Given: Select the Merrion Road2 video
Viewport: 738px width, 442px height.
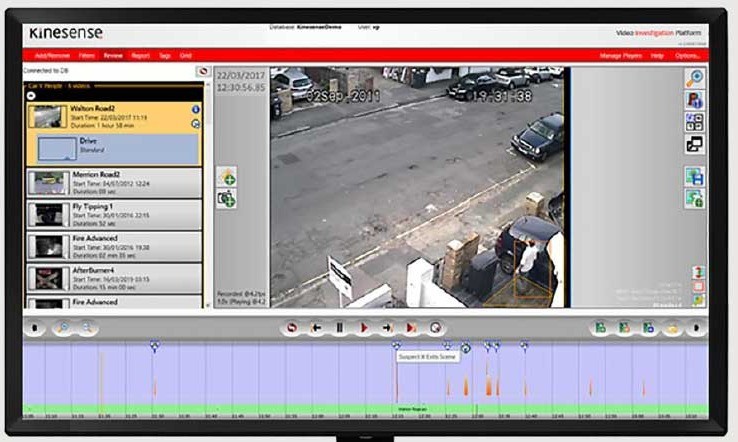Looking at the screenshot, I should pyautogui.click(x=114, y=183).
